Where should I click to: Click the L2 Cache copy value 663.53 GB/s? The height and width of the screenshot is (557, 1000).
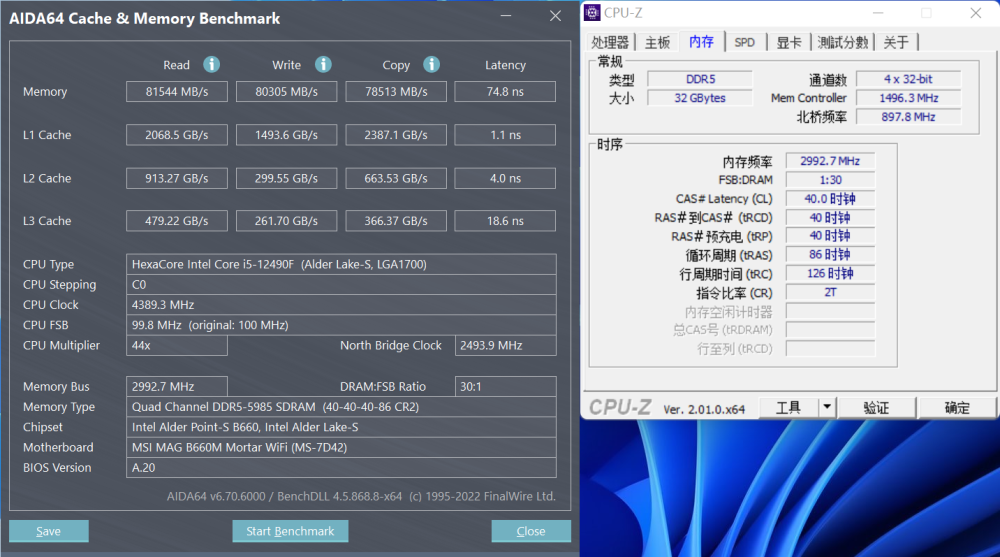click(x=396, y=178)
